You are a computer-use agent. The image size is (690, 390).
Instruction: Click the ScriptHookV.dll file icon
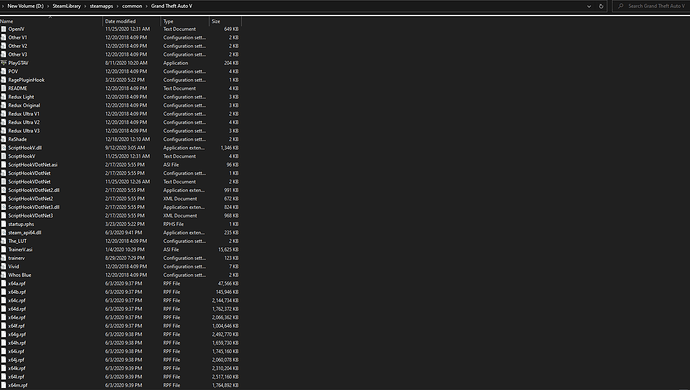[4, 148]
